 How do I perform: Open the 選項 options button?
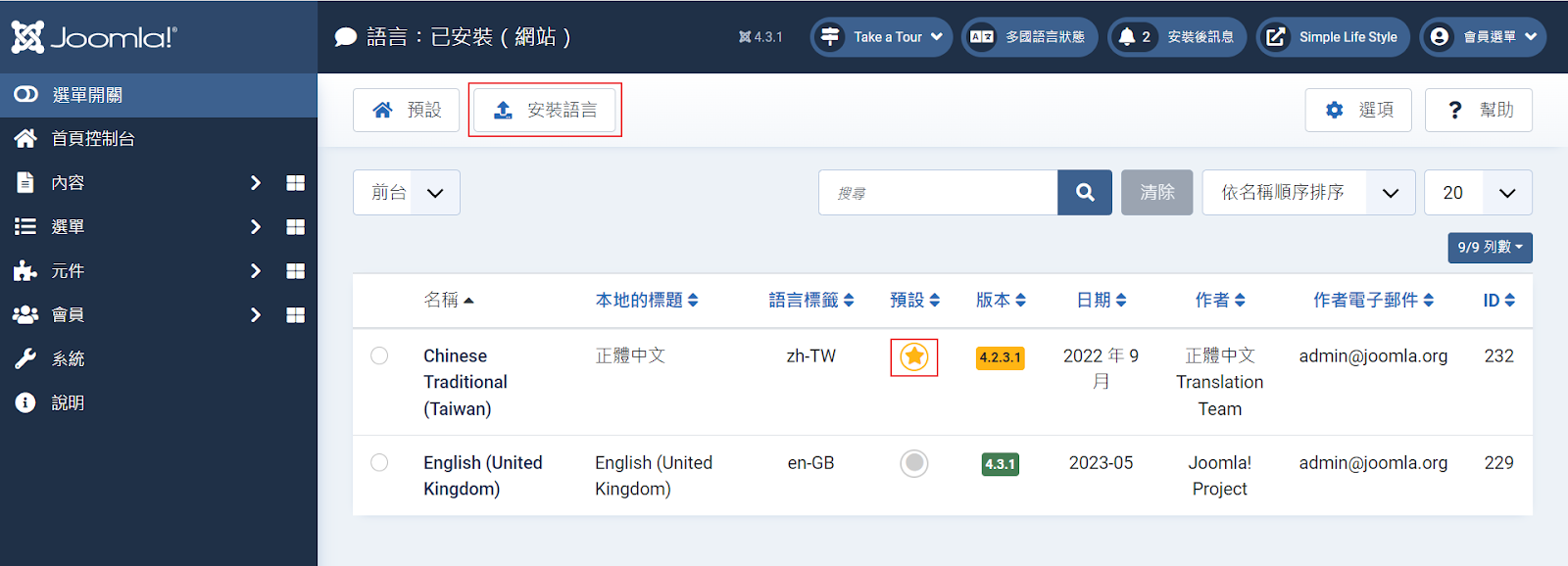(x=1358, y=110)
